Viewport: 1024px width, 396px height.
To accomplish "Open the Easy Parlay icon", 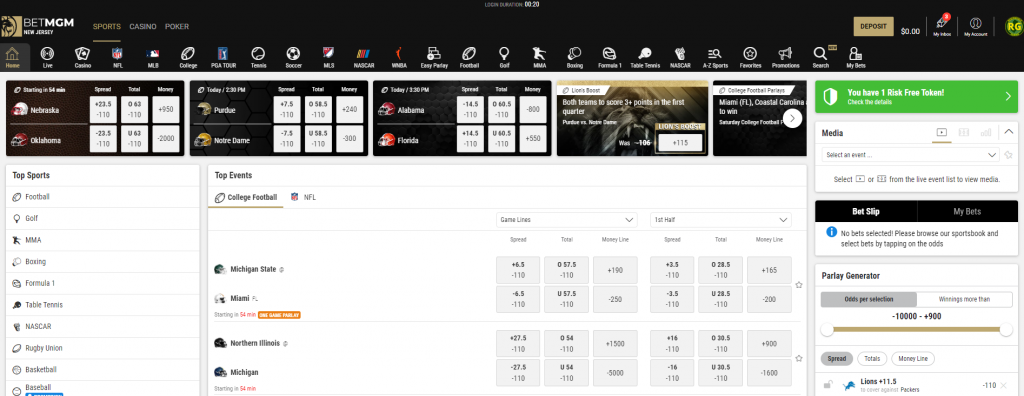I will (434, 57).
